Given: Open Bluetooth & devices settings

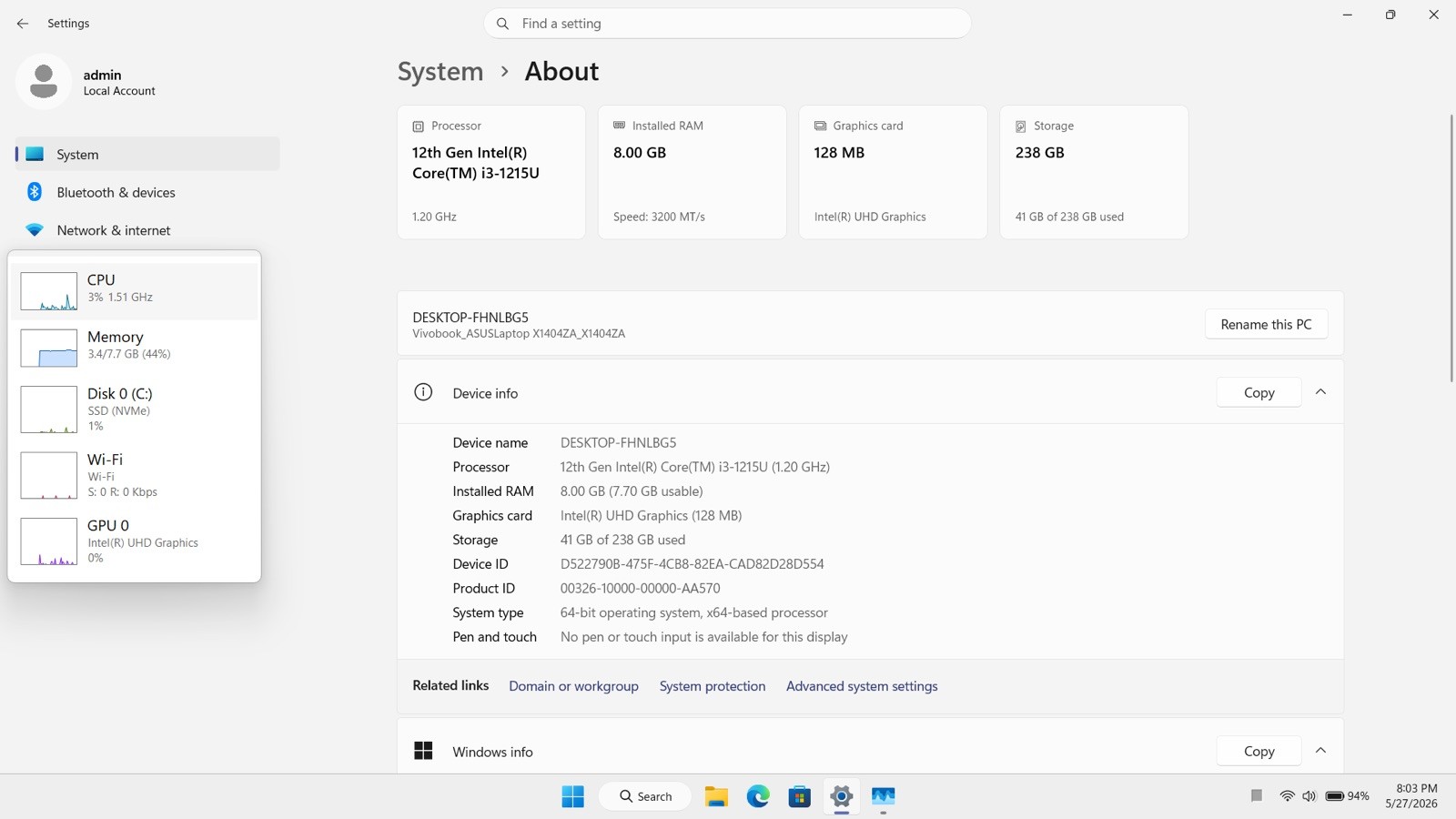Looking at the screenshot, I should tap(147, 192).
